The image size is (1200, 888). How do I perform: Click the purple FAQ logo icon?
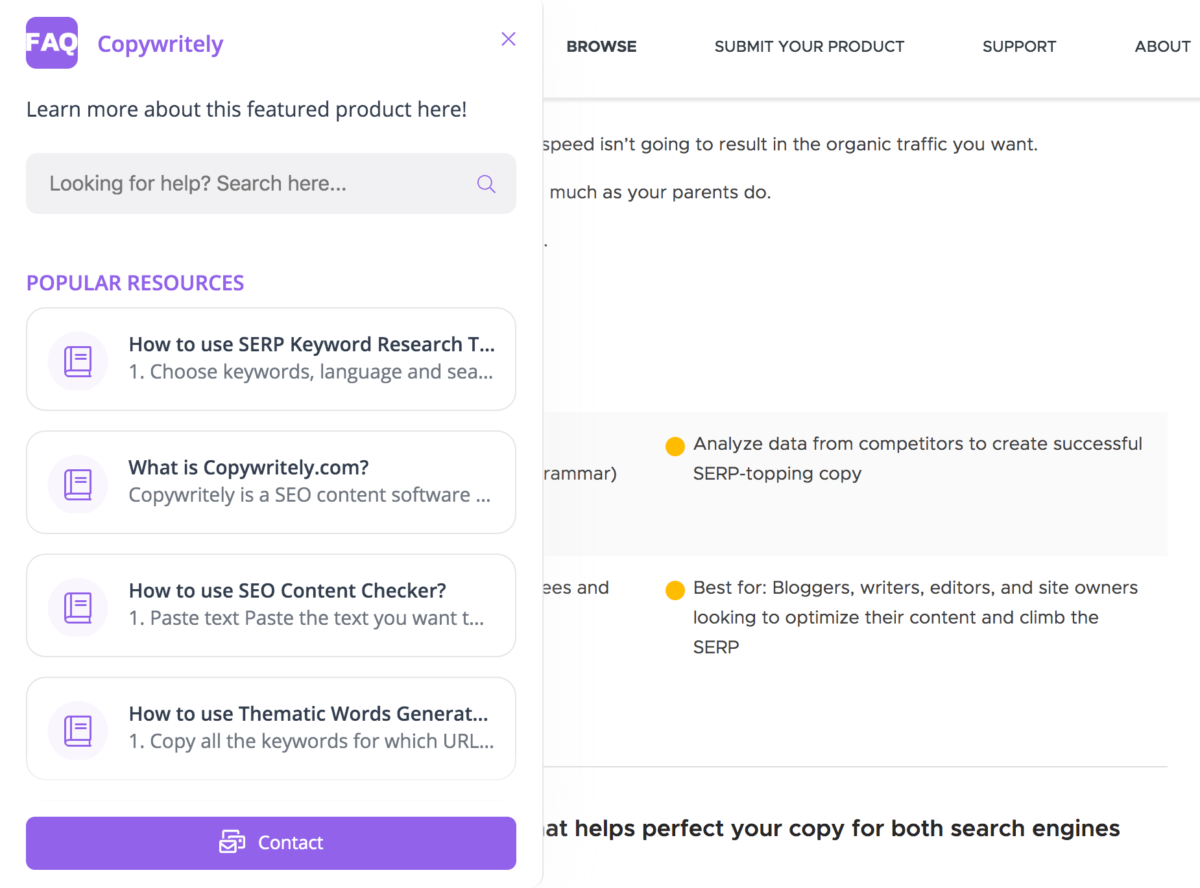[51, 44]
